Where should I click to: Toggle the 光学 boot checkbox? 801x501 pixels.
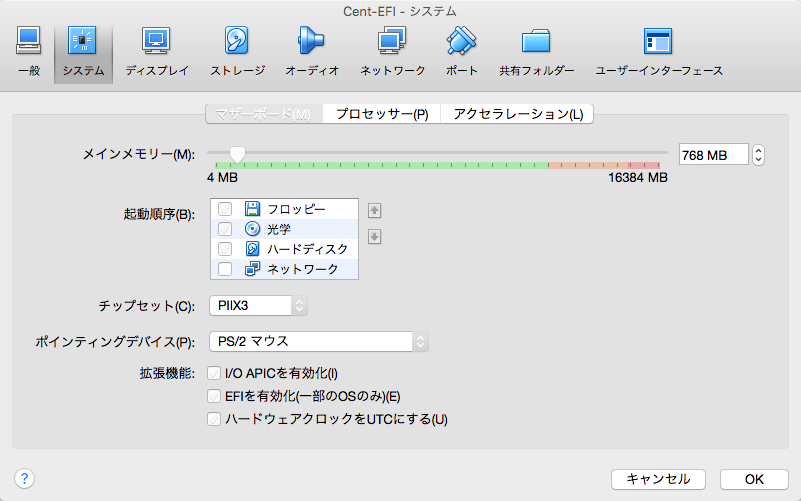pos(225,229)
